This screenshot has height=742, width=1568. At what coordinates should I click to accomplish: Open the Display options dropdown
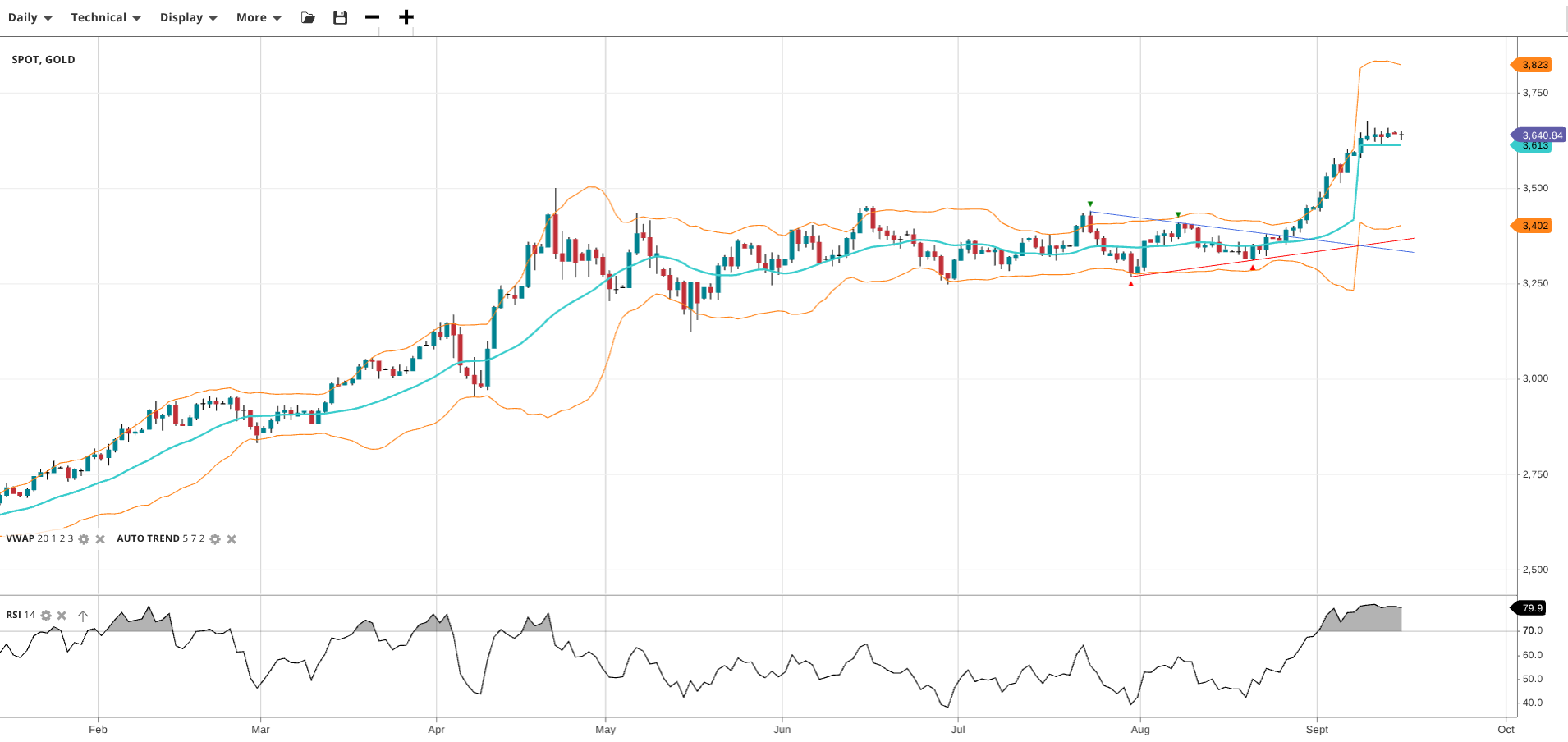[188, 17]
